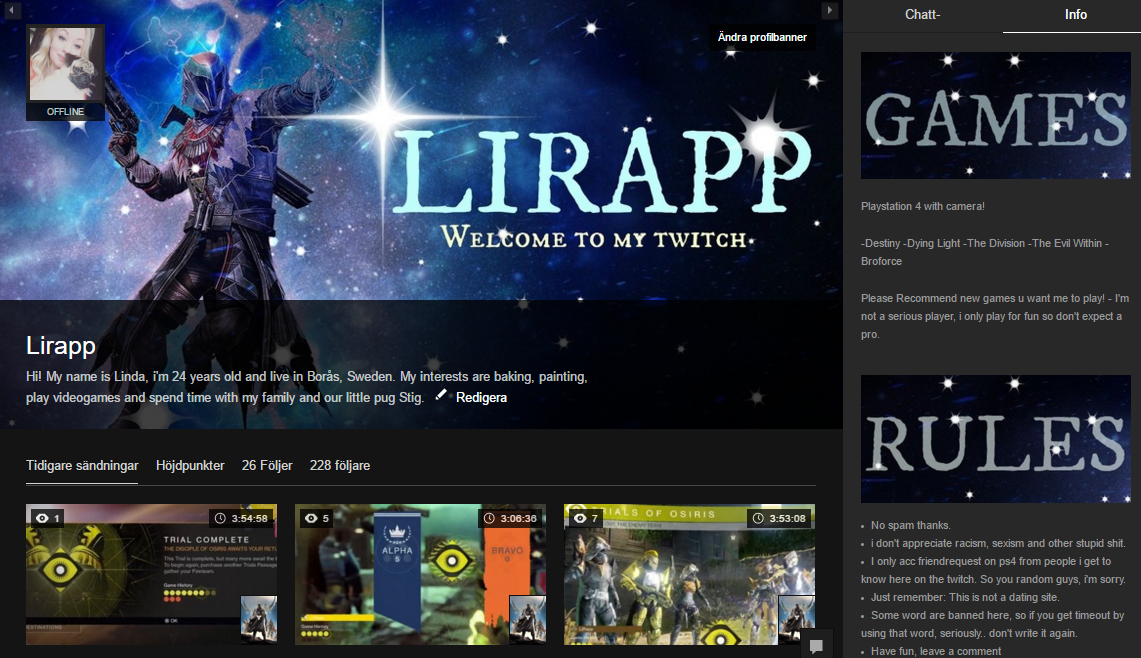Click the eye view-count icon showing 5
1141x658 pixels.
[311, 518]
